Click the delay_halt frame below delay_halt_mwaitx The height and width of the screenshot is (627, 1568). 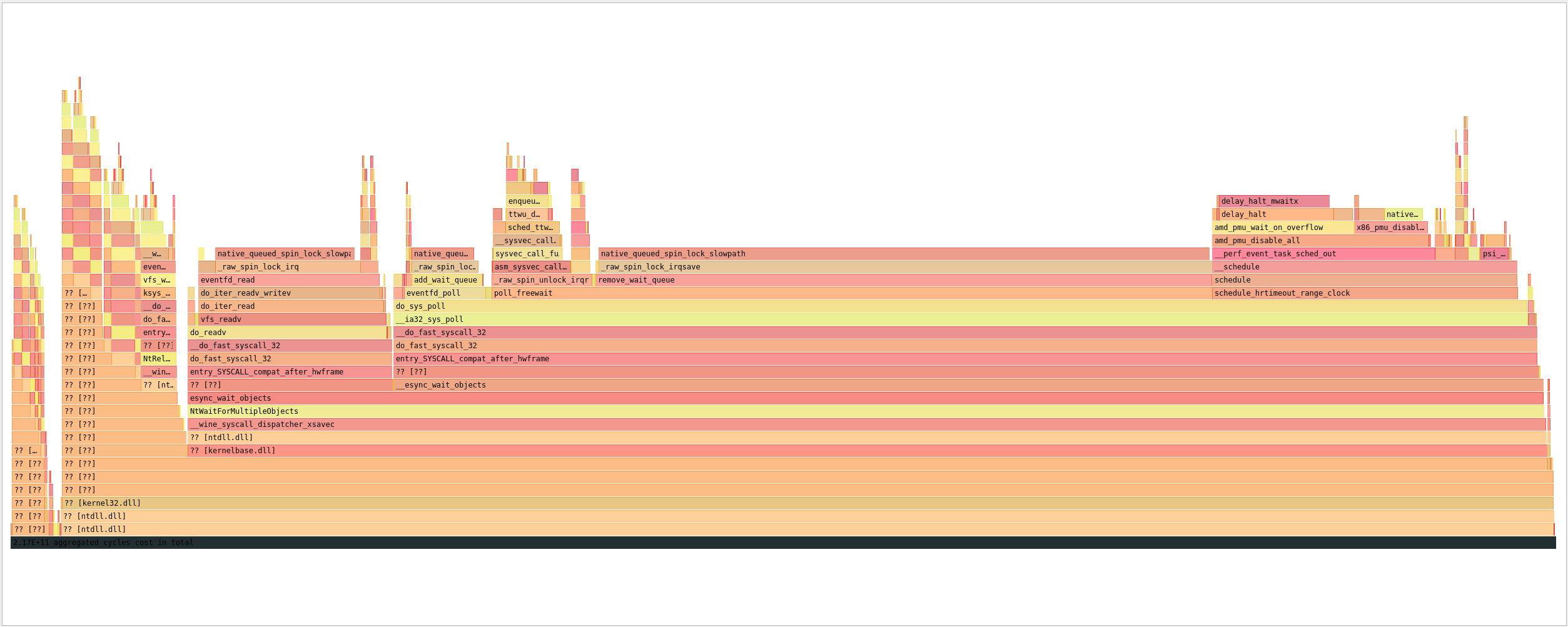pos(1277,214)
